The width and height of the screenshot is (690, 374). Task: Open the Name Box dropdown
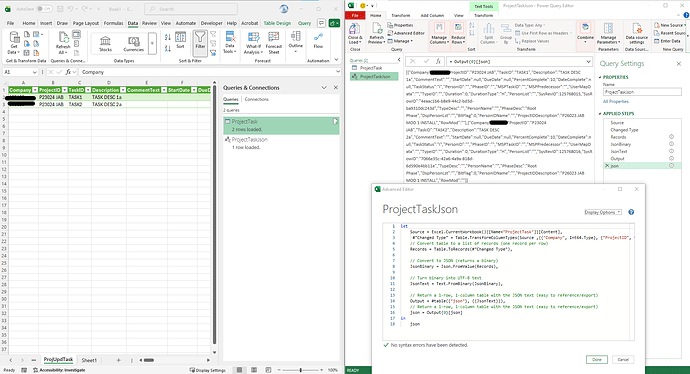34,72
